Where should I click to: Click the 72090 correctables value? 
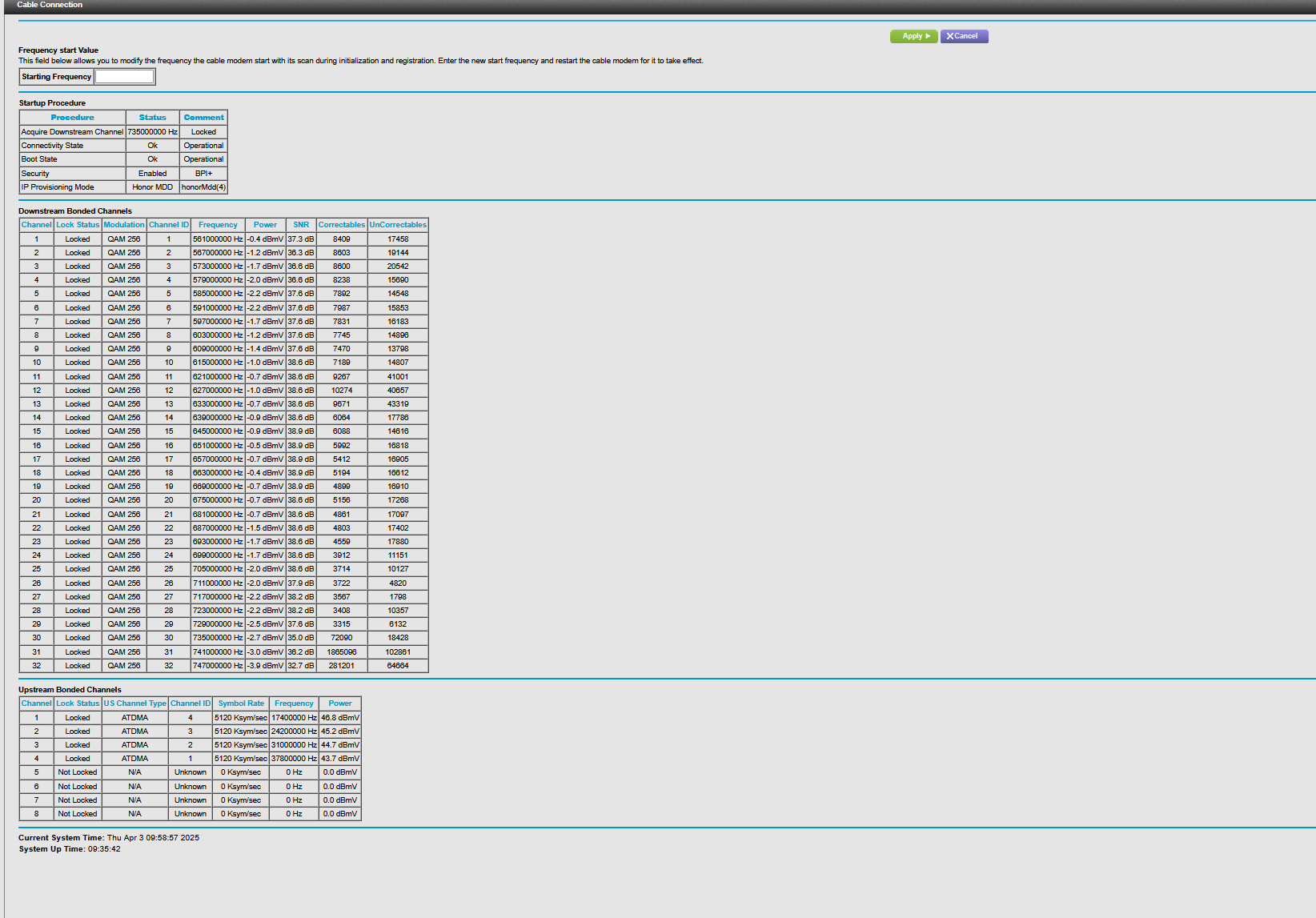342,638
